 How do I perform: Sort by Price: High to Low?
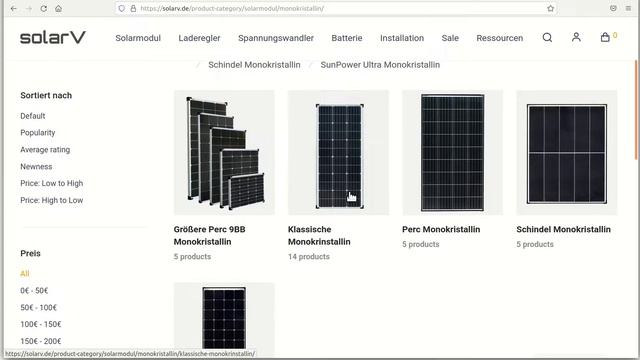[x=51, y=200]
